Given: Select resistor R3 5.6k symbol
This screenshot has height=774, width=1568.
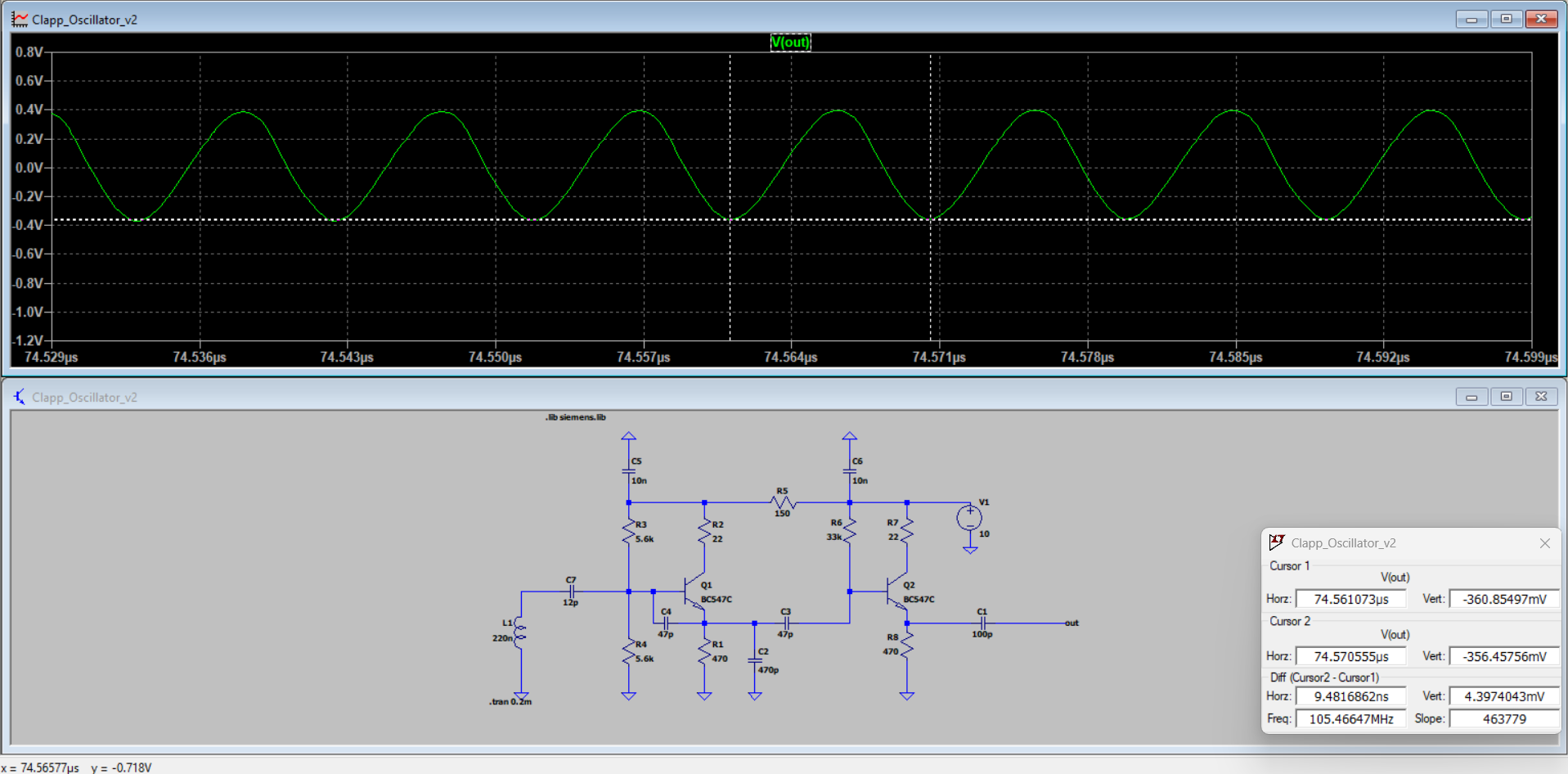Looking at the screenshot, I should [628, 532].
